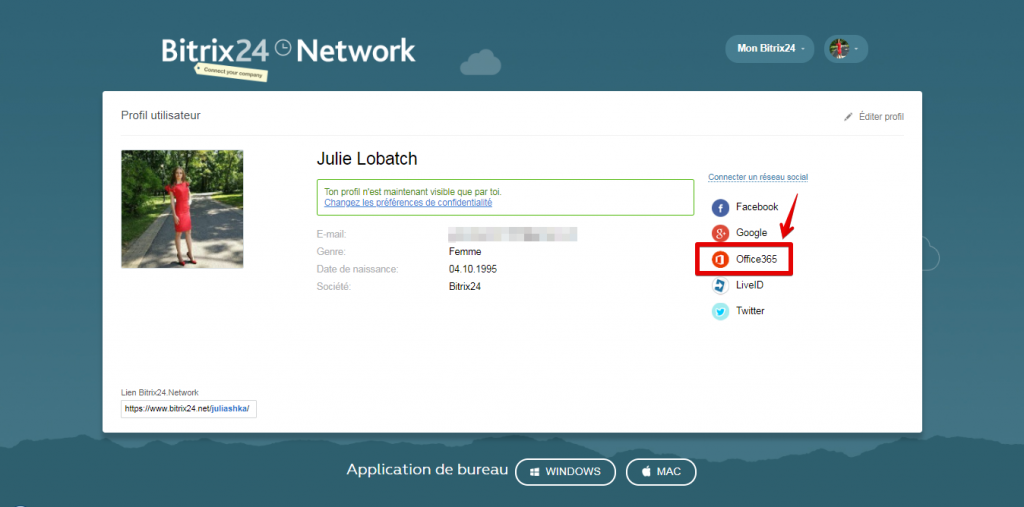Click the Connect your company tag
1024x507 pixels.
[x=232, y=73]
